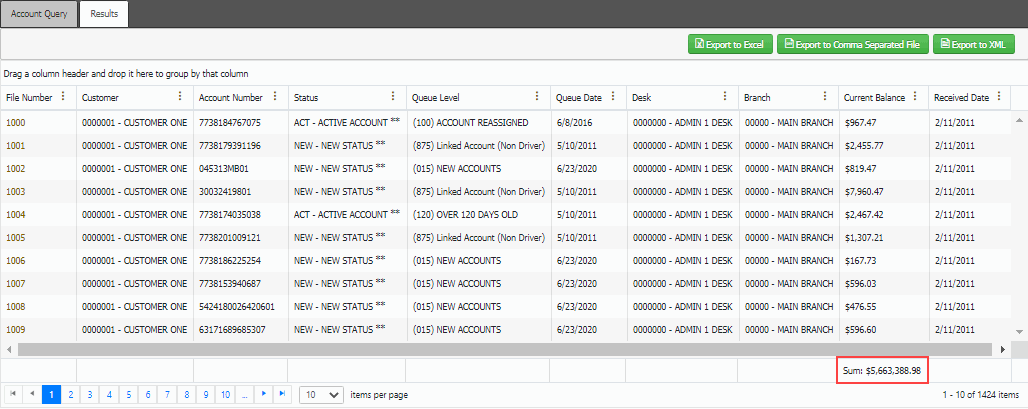Select the Results tab
This screenshot has width=1028, height=409.
[x=104, y=15]
